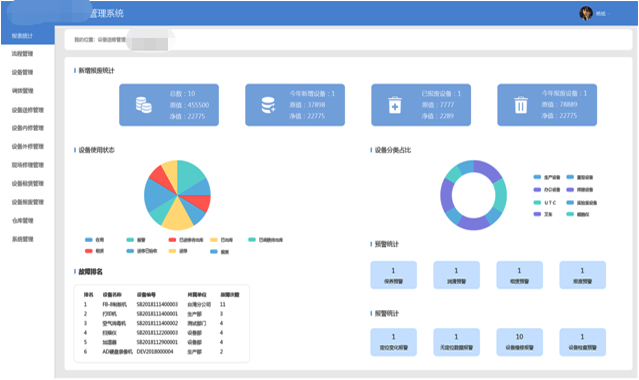Click the stacked coins icon in 总数 card
639x380 pixels.
[x=143, y=105]
